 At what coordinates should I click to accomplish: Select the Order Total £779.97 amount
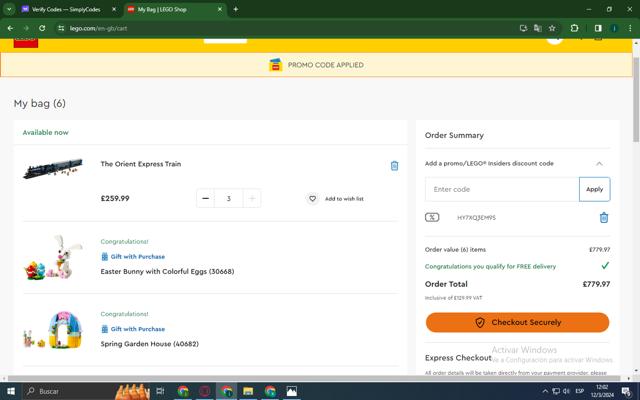[x=596, y=284]
